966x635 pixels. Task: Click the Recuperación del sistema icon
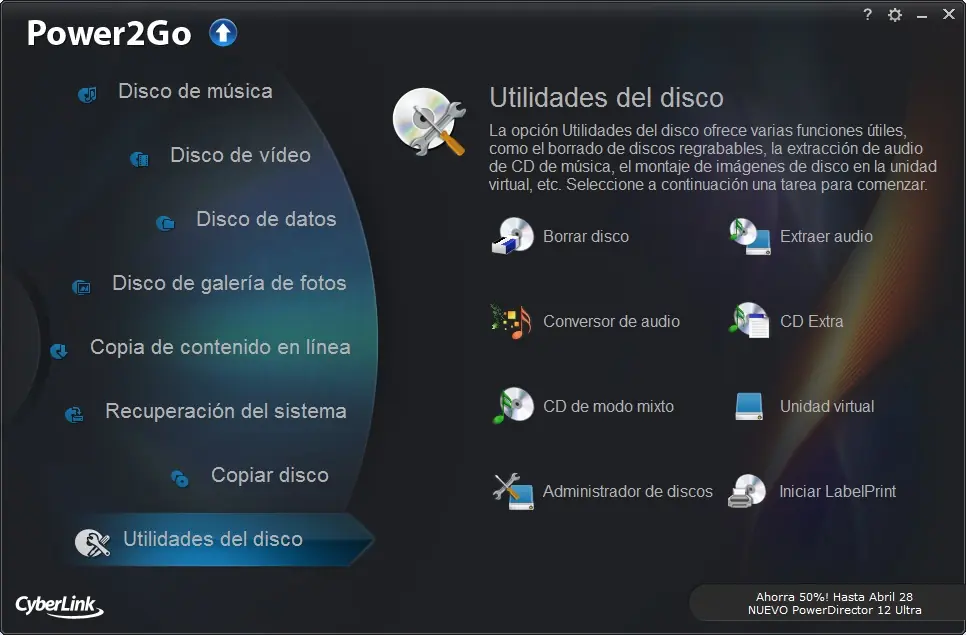[74, 415]
